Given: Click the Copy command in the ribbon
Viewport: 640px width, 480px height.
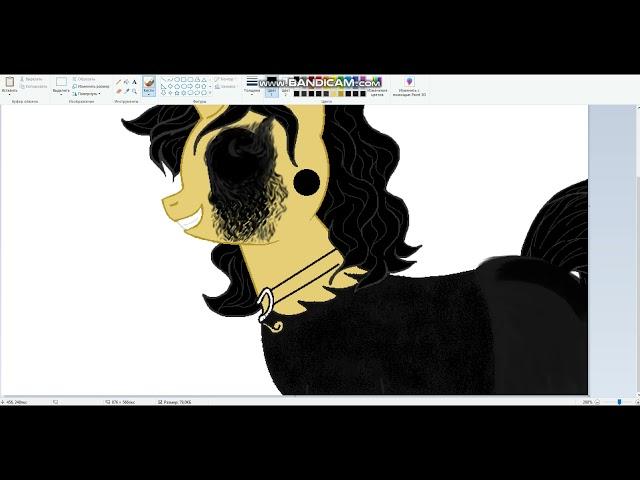Looking at the screenshot, I should (33, 87).
